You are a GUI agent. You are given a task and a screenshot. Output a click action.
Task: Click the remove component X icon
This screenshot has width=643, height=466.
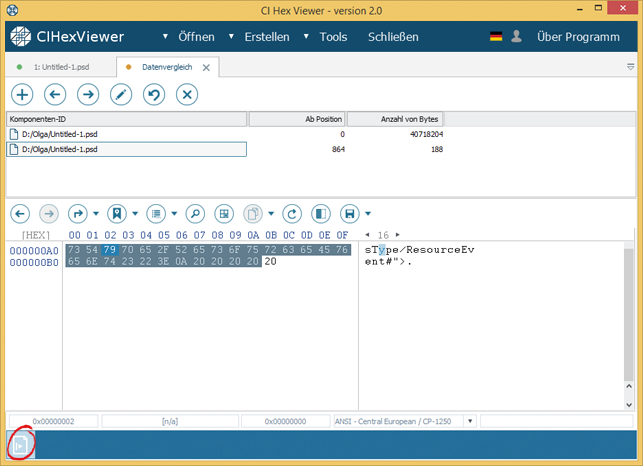click(x=187, y=95)
